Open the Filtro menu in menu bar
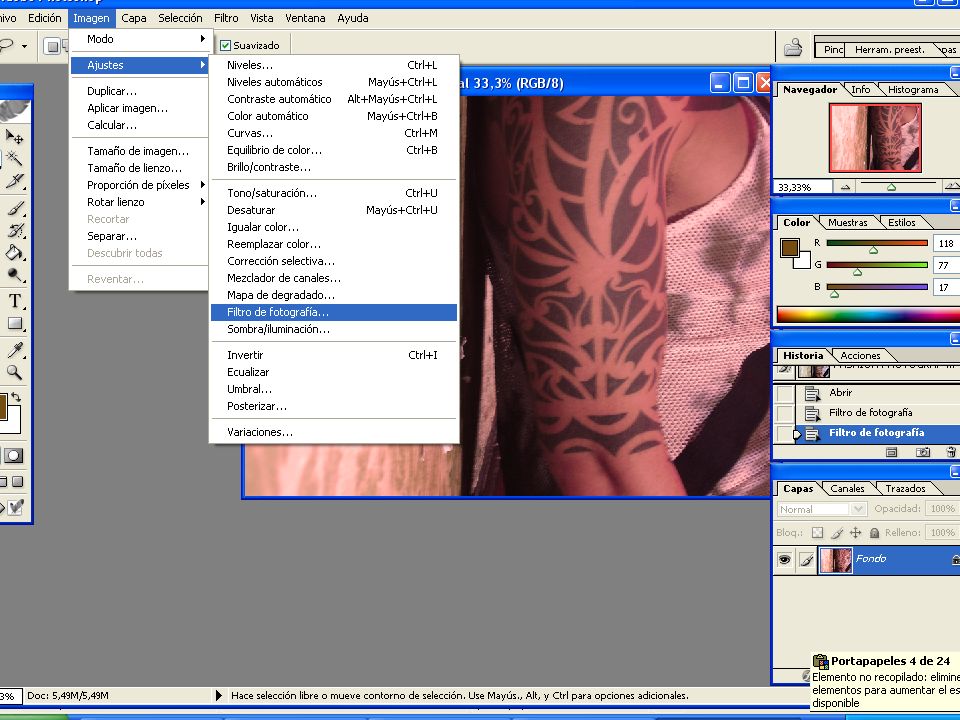This screenshot has height=720, width=960. [x=226, y=18]
